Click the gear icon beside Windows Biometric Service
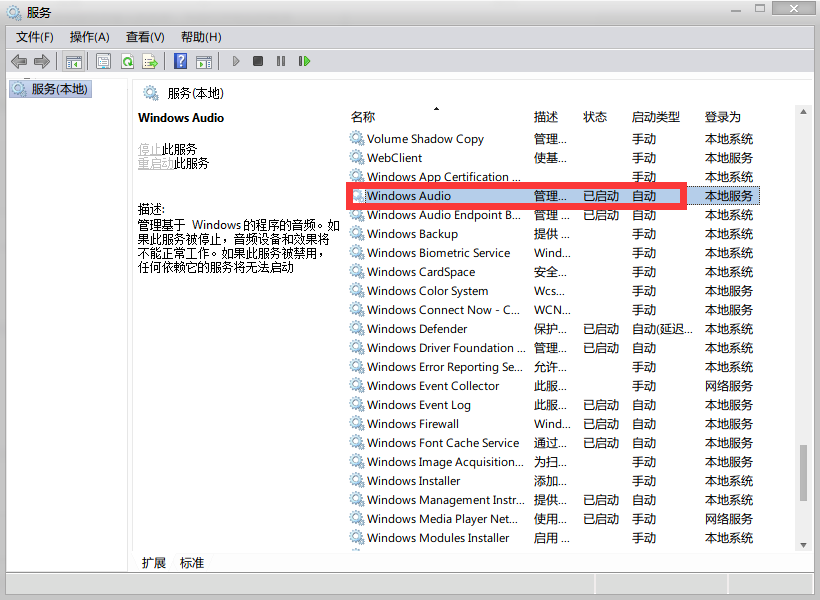The image size is (820, 600). point(357,253)
